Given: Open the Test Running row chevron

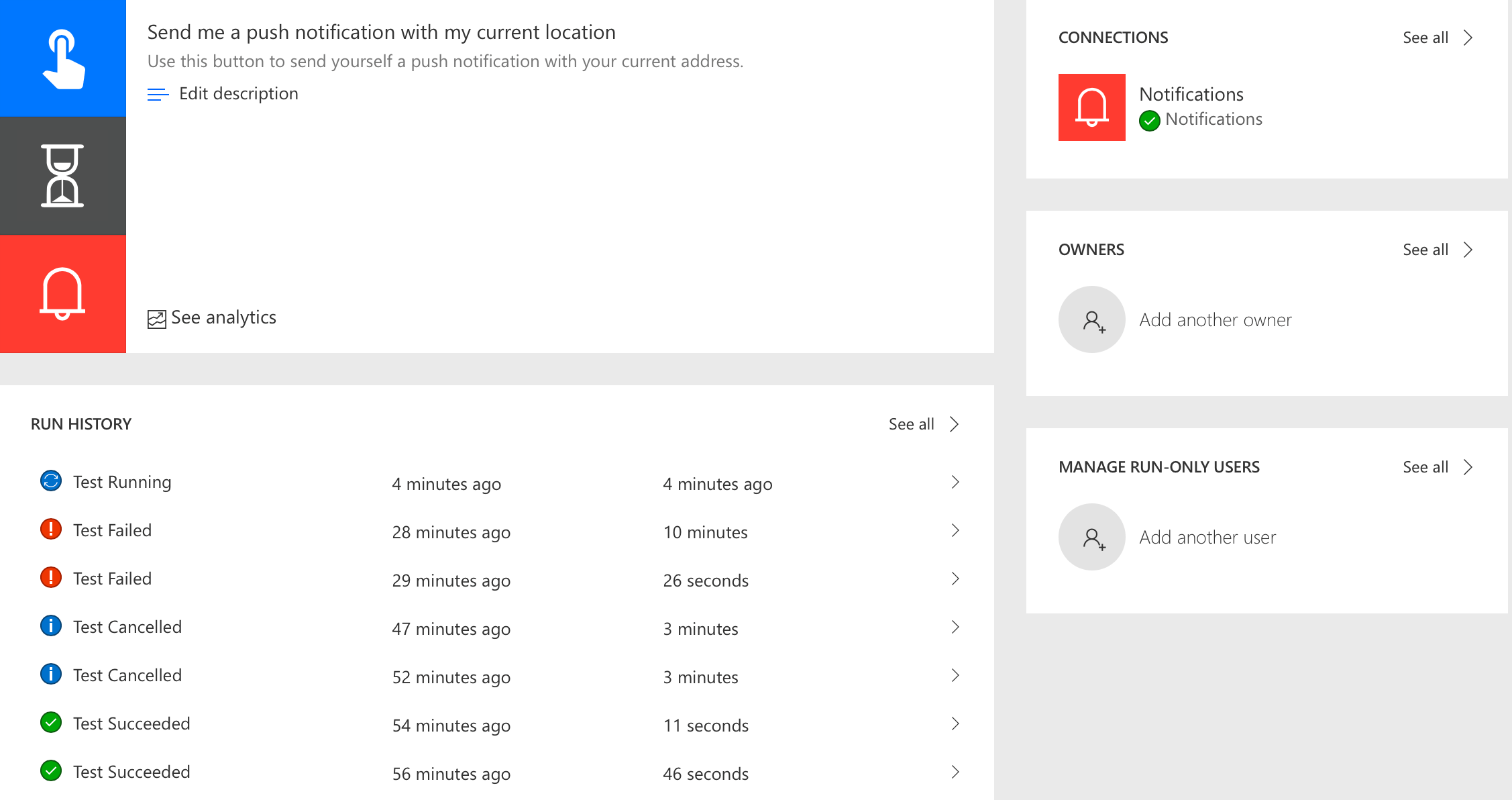Looking at the screenshot, I should tap(955, 482).
